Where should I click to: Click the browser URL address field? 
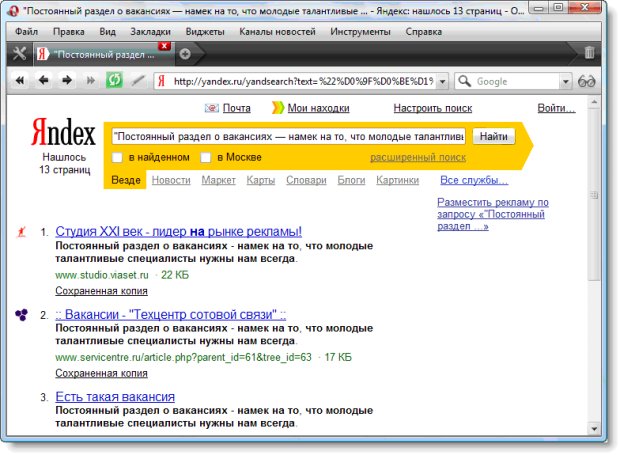tap(303, 81)
